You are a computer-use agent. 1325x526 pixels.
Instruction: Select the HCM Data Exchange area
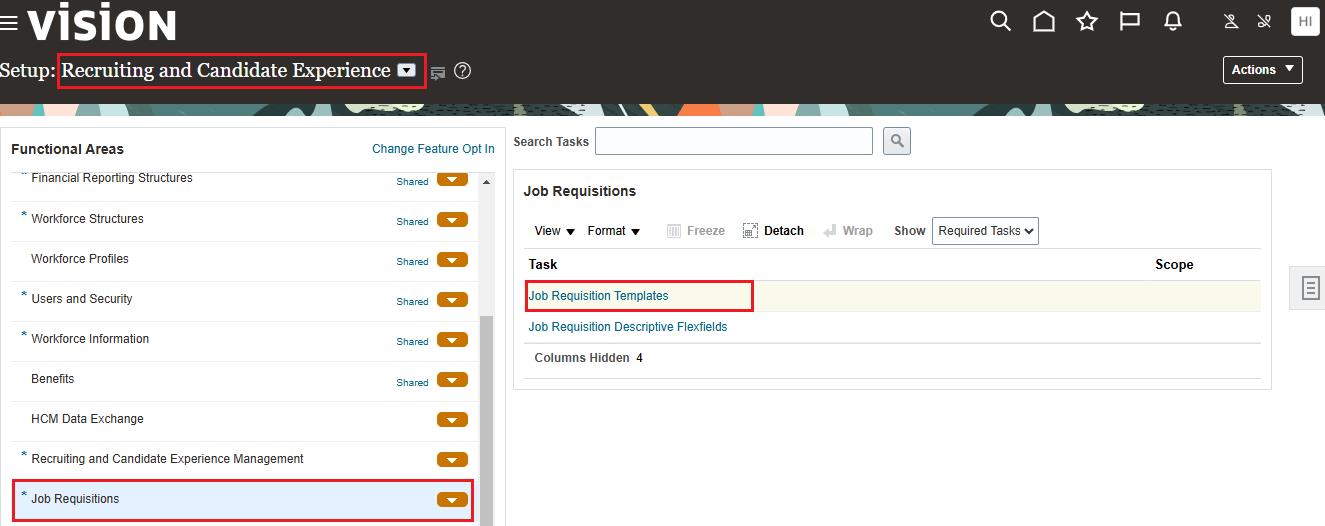click(x=87, y=419)
